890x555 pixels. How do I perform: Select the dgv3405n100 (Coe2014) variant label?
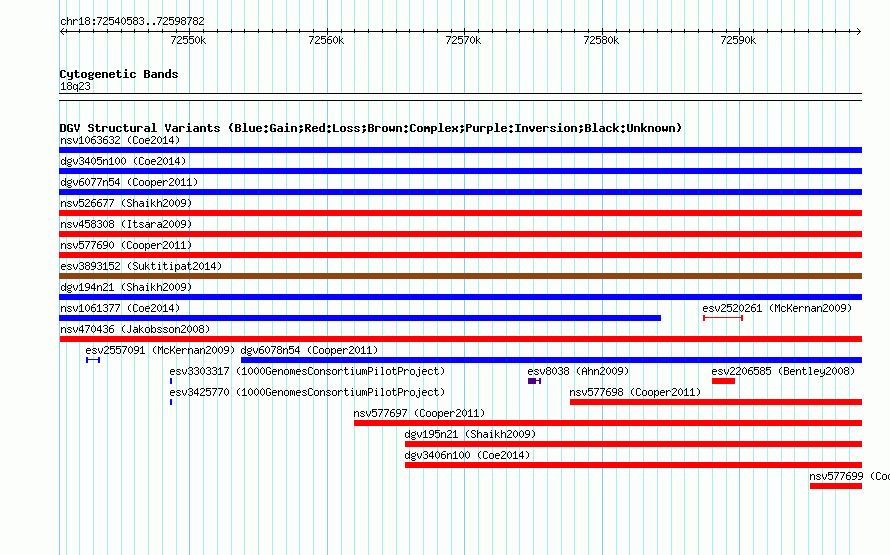pos(123,161)
